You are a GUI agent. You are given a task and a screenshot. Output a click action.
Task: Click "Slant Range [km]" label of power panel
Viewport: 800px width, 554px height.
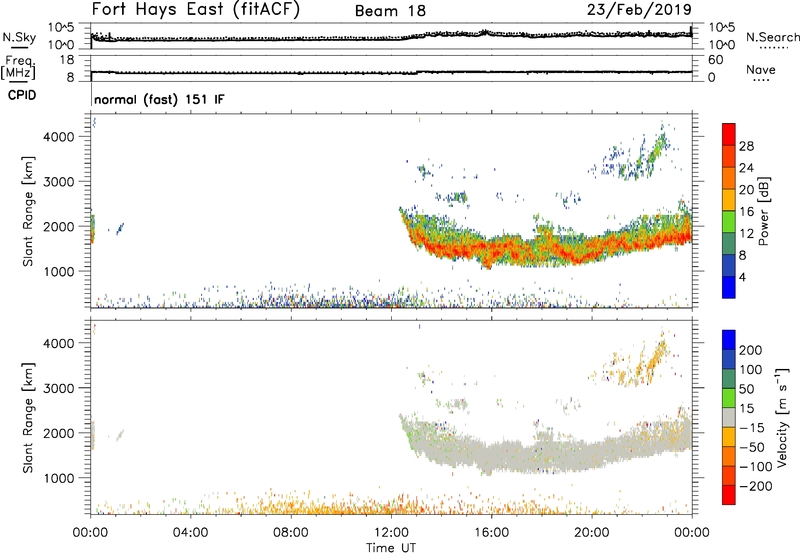(x=28, y=211)
